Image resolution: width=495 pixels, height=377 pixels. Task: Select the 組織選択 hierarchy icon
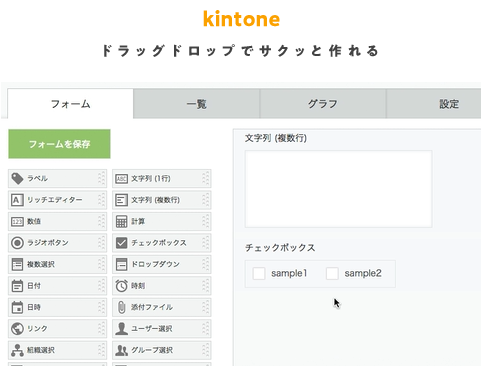tap(17, 350)
